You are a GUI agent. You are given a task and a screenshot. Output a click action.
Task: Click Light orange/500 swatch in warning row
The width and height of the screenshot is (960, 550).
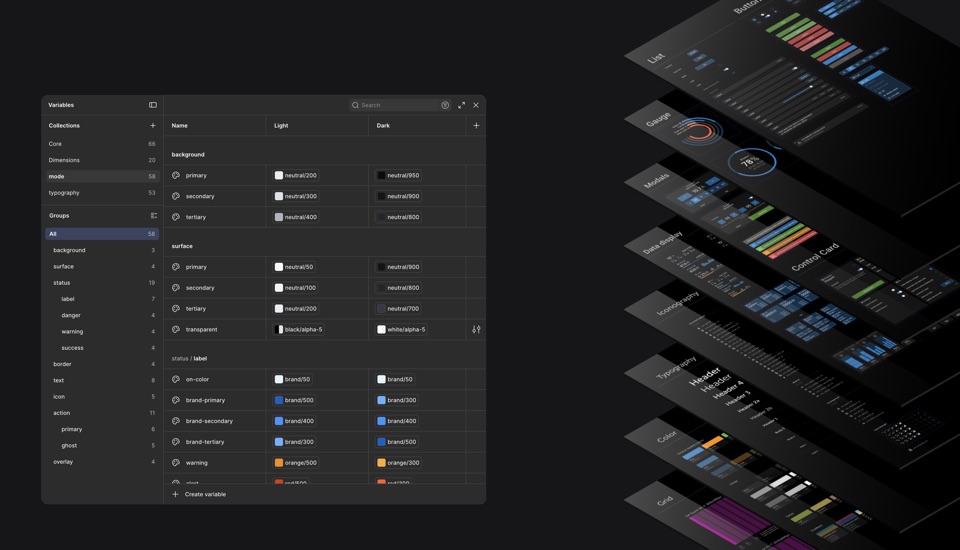(x=279, y=462)
